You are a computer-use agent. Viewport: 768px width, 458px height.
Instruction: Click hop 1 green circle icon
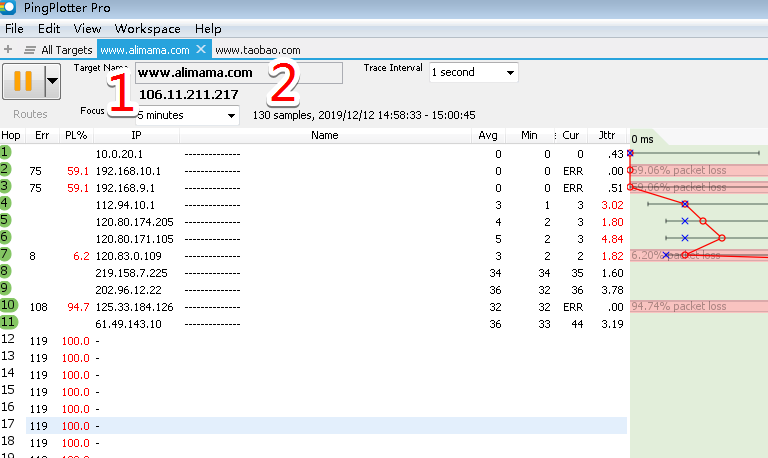[x=5, y=152]
